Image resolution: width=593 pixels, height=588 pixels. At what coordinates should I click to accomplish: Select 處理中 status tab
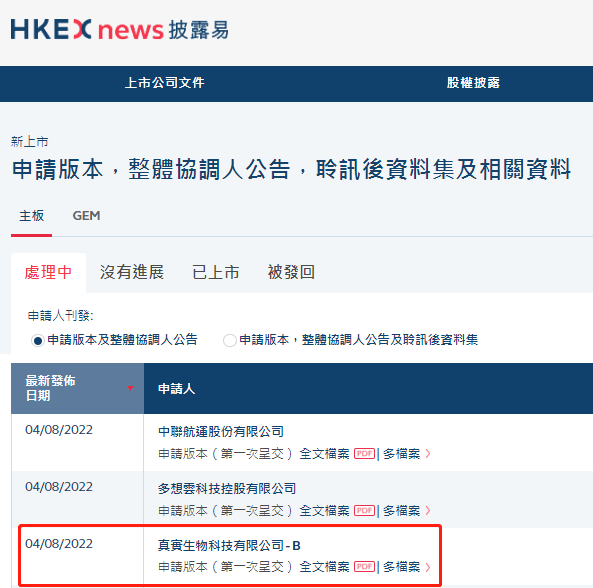(x=48, y=272)
